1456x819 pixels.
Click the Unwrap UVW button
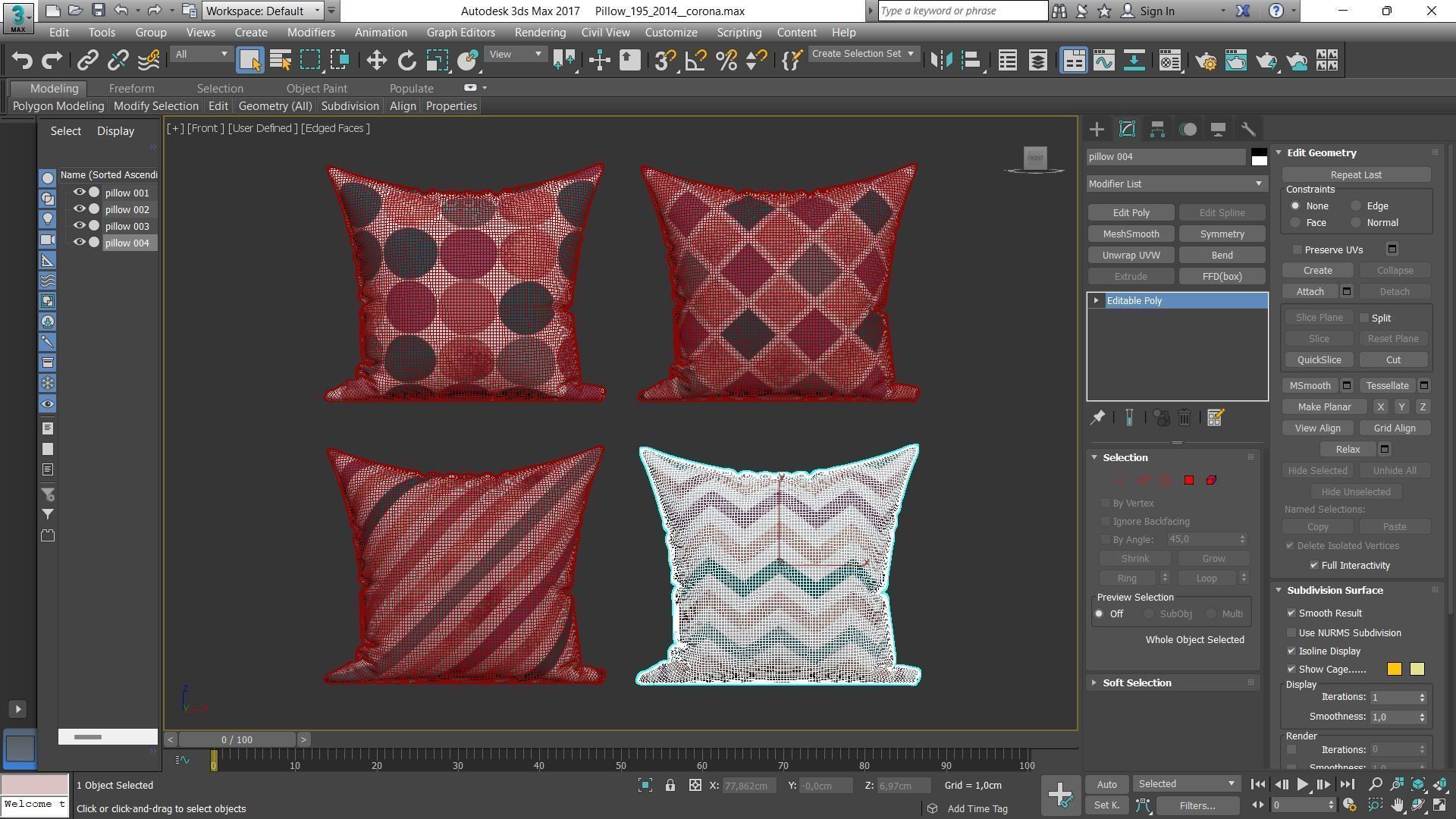point(1131,256)
